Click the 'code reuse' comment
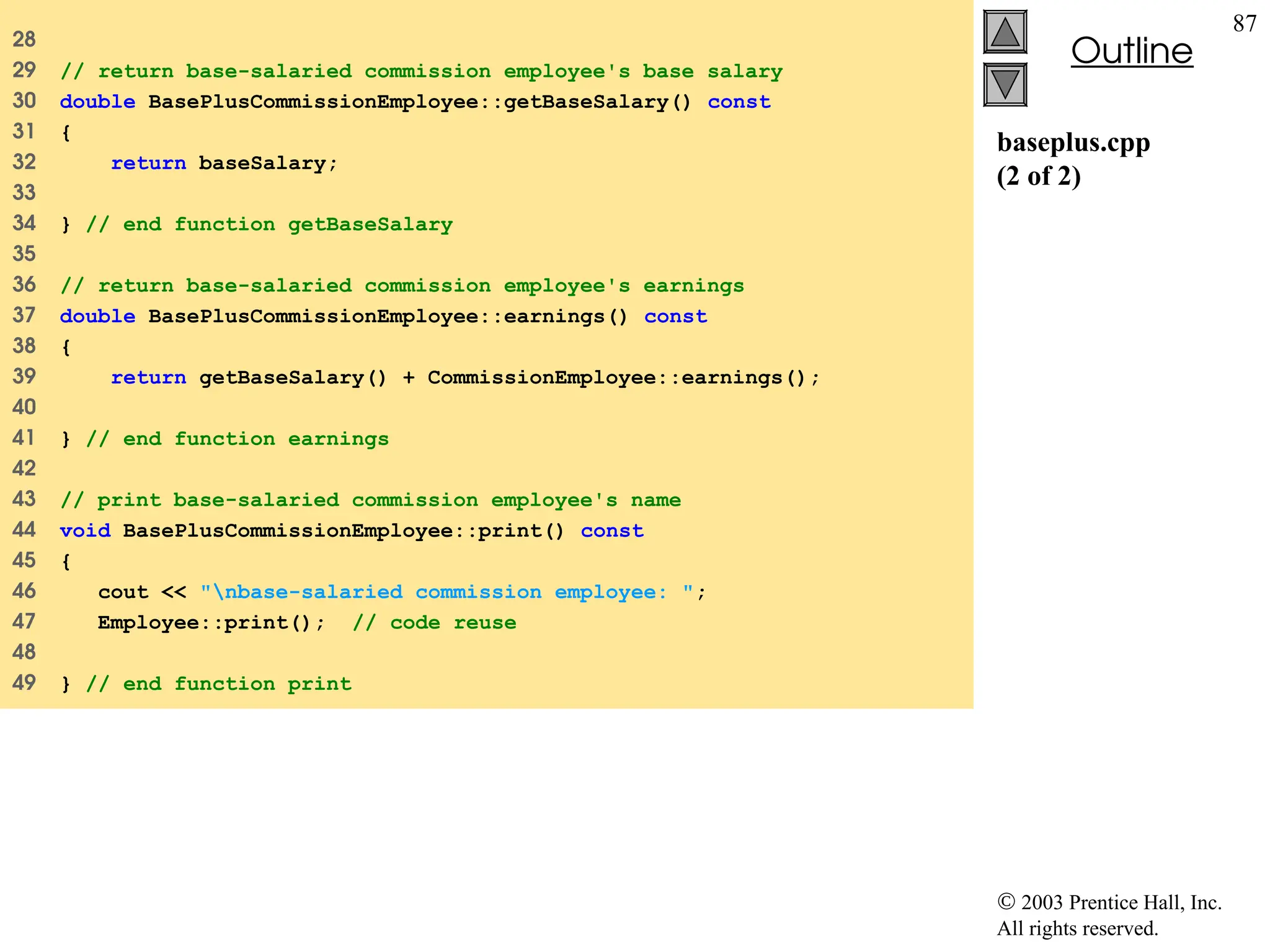The width and height of the screenshot is (1270, 952). (x=434, y=622)
